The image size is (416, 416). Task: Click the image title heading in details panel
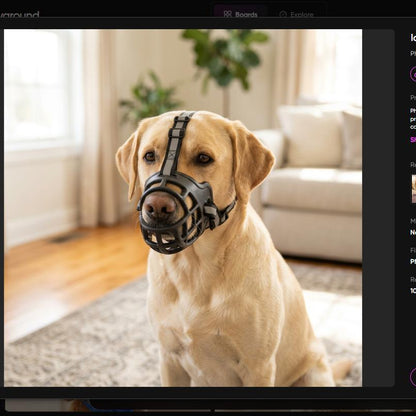point(413,38)
